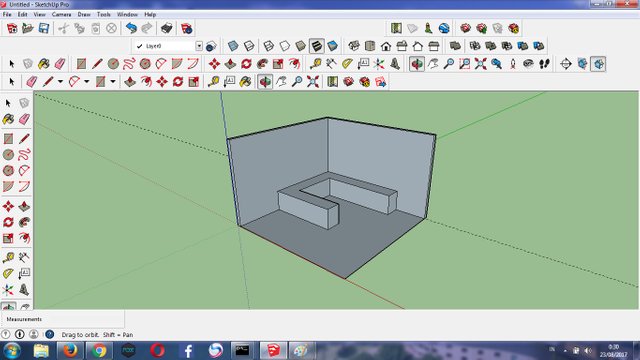Select the Walk footprints tool
Viewport: 640px width, 360px height.
coord(544,64)
